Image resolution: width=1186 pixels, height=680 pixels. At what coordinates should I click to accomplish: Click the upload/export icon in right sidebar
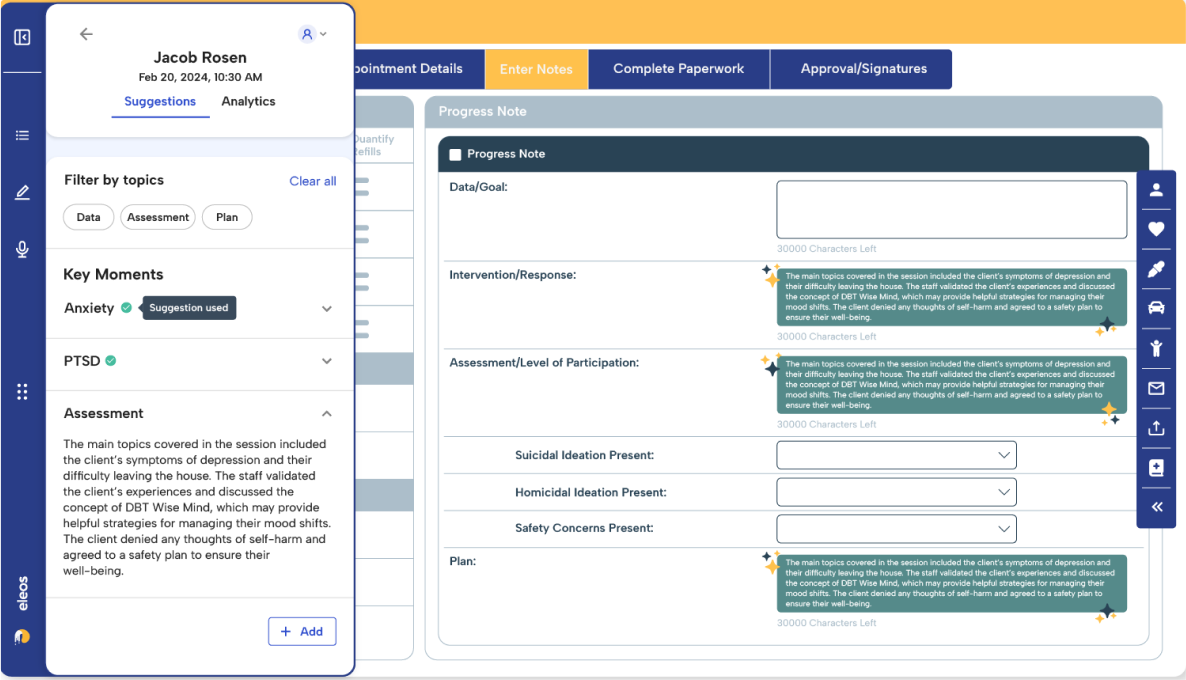tap(1155, 427)
